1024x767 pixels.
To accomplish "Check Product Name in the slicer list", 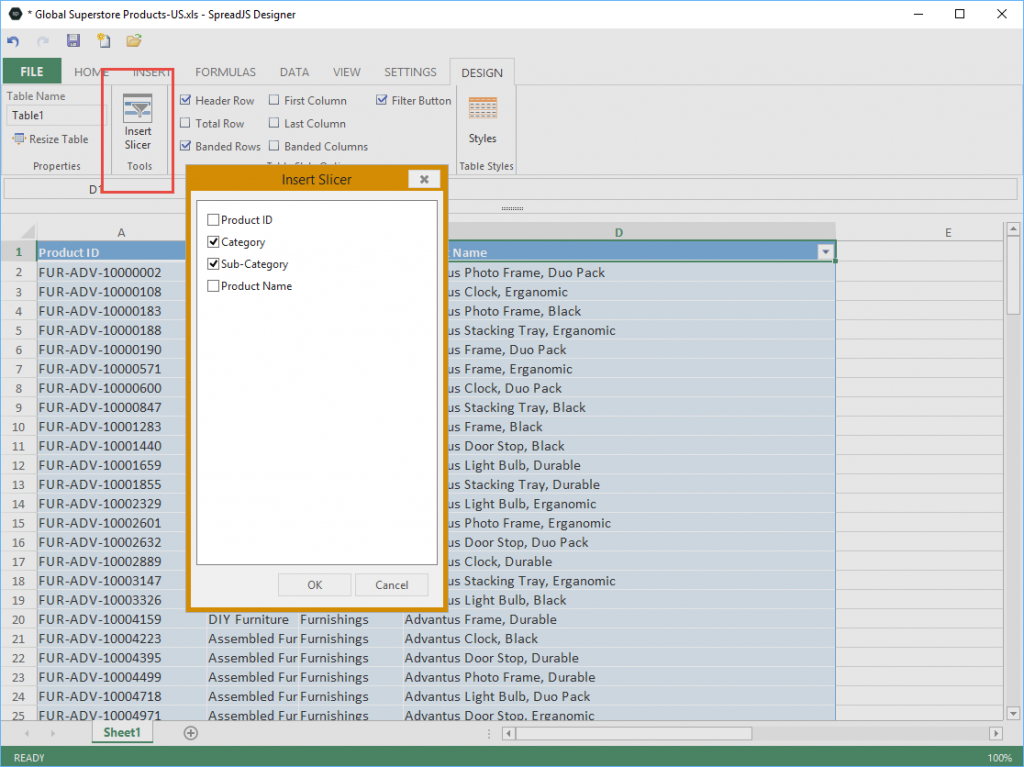I will (x=213, y=286).
